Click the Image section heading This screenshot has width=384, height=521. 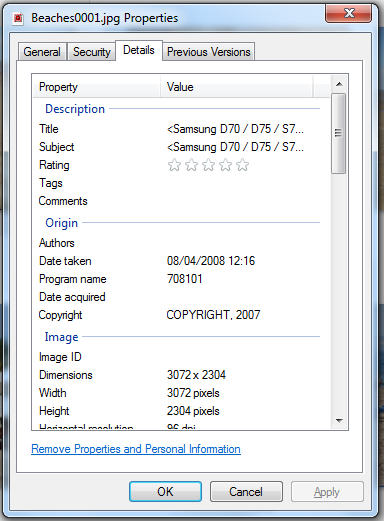tap(62, 337)
